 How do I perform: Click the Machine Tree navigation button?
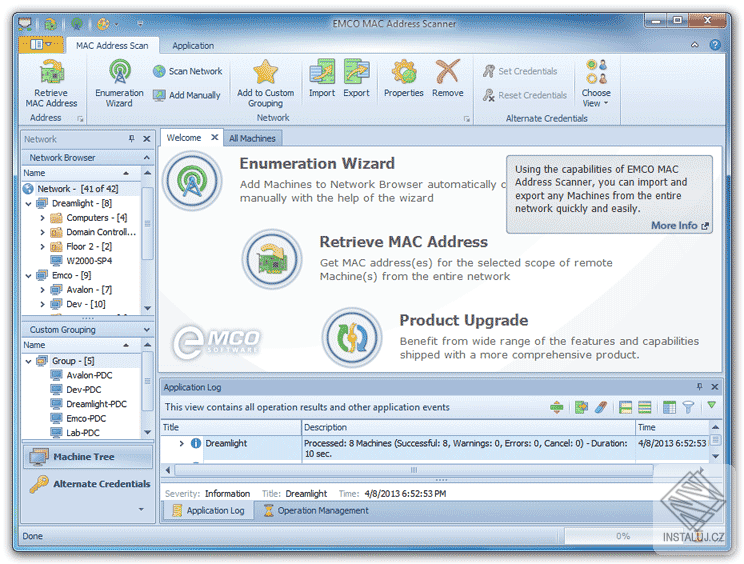[x=88, y=457]
